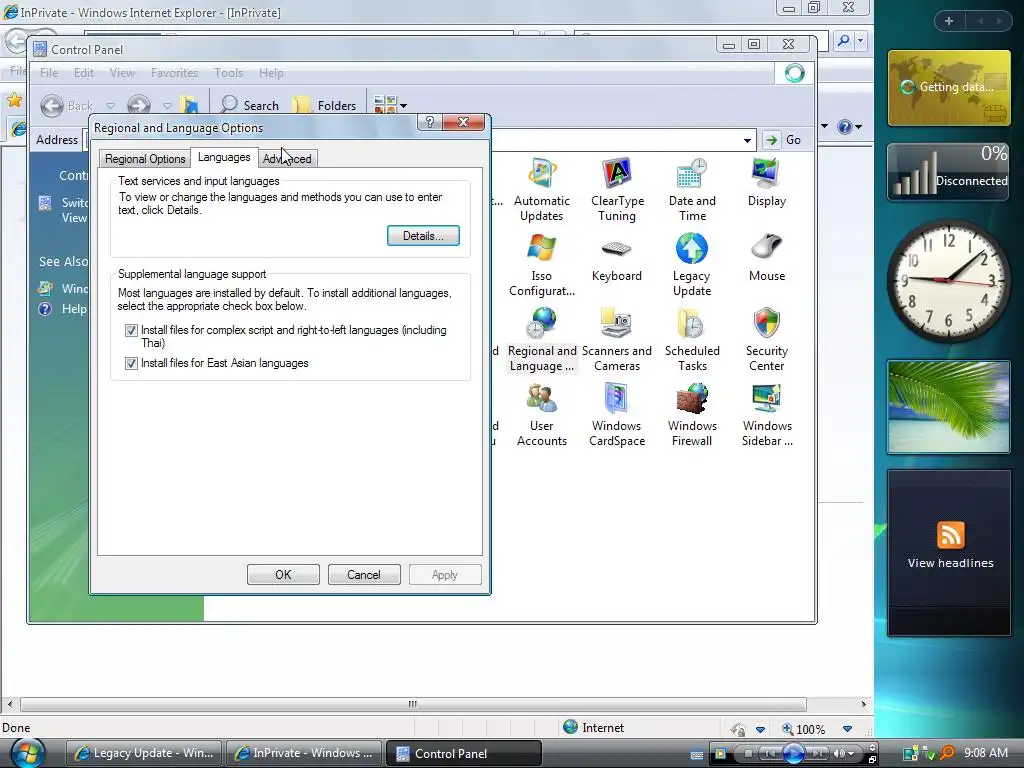Click the IE horizontal scrollbar thumb
Viewport: 1024px width, 768px height.
[413, 704]
